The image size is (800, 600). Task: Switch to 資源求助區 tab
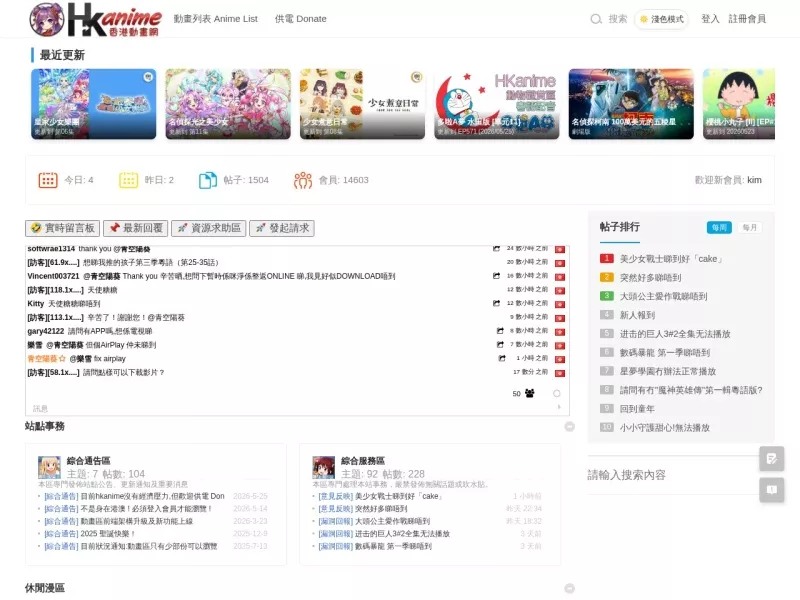pos(209,228)
